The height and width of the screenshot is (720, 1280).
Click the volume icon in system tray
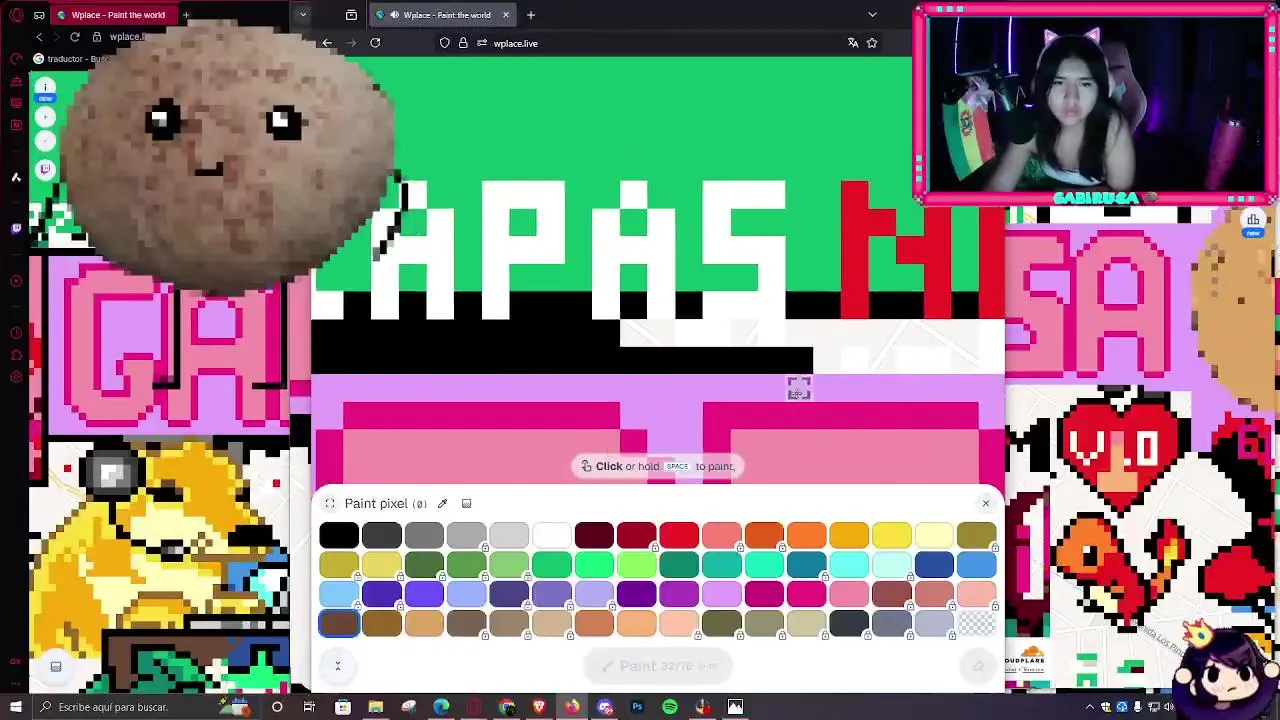pyautogui.click(x=1169, y=707)
